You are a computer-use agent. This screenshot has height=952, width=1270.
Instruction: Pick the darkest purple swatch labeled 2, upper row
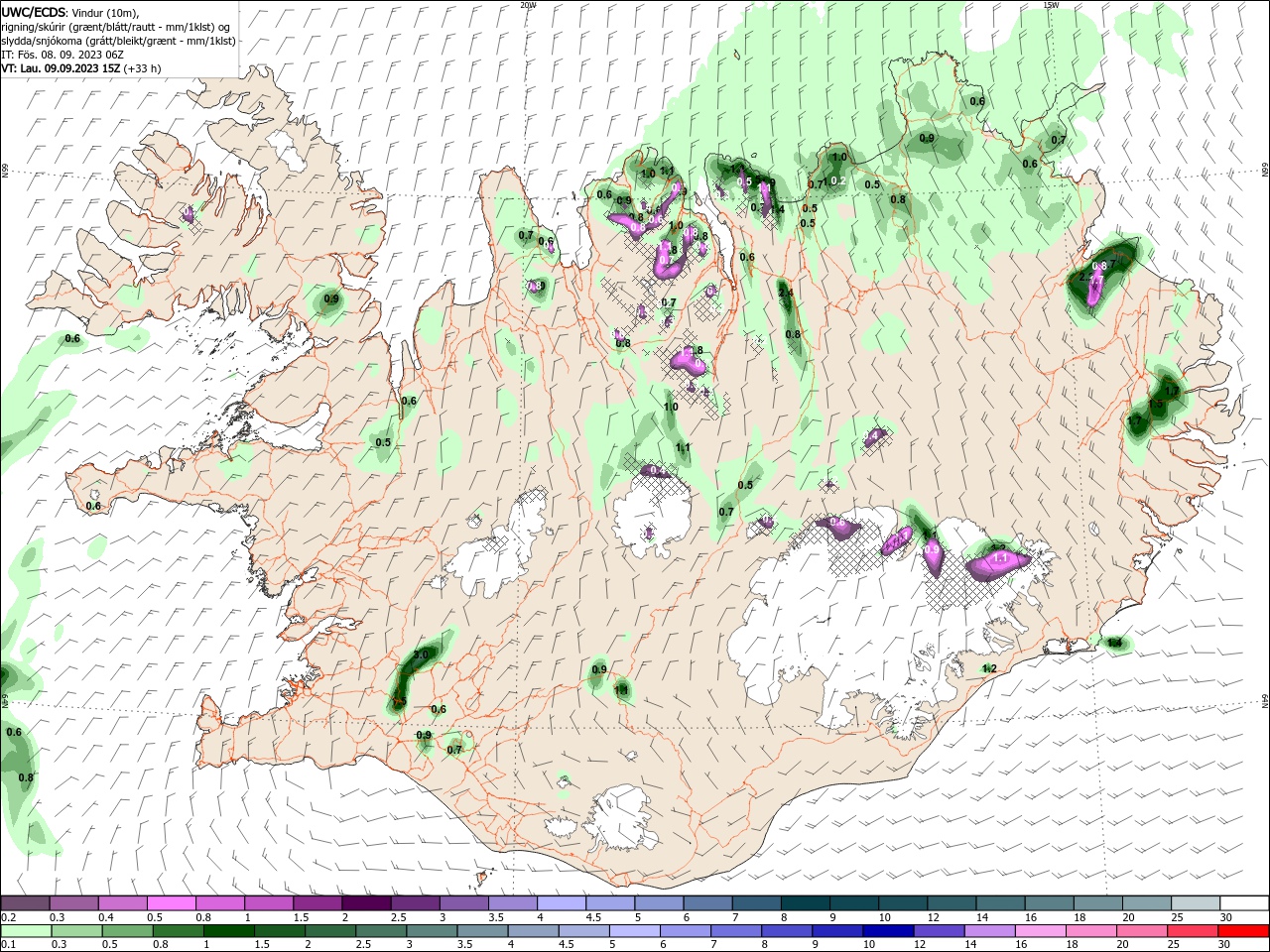coord(366,903)
